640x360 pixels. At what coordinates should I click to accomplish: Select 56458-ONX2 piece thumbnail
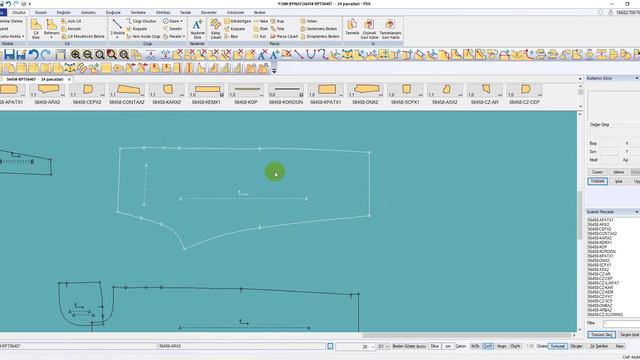click(365, 94)
